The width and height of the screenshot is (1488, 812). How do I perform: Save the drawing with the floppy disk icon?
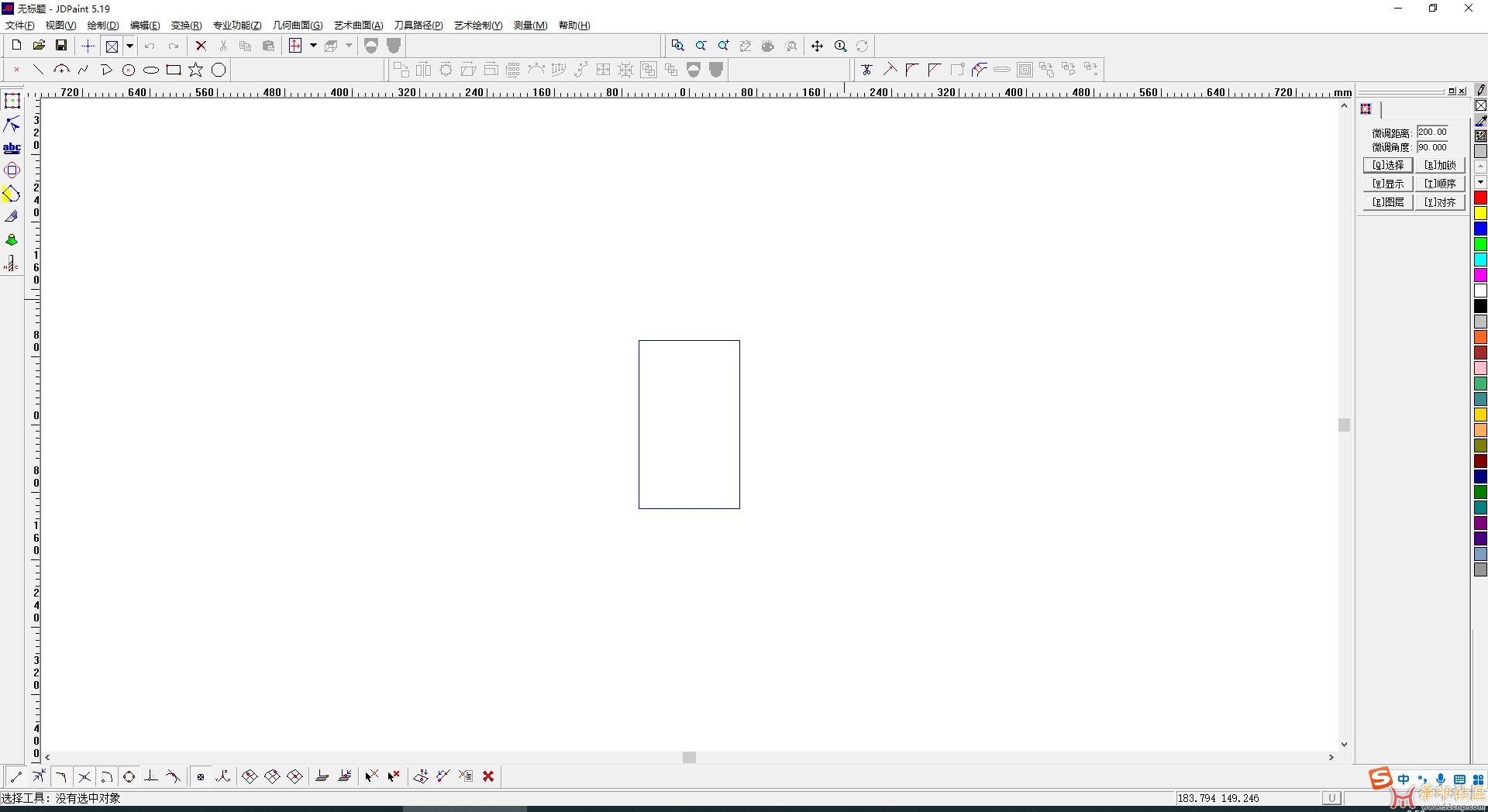(x=61, y=46)
